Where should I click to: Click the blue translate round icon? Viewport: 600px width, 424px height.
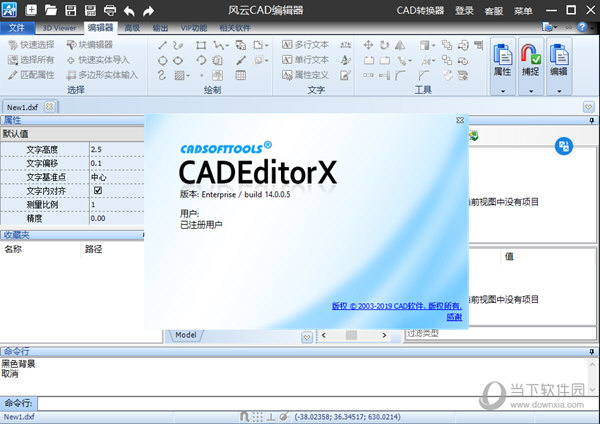pos(564,146)
